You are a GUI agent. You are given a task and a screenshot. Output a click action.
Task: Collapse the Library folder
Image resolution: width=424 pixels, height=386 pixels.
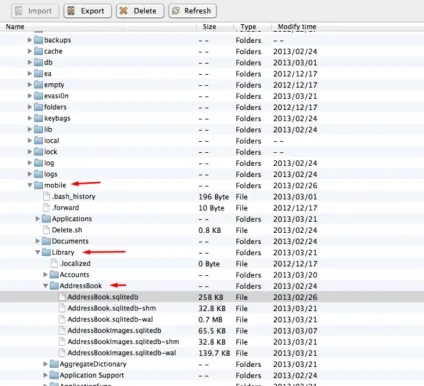pyautogui.click(x=38, y=252)
